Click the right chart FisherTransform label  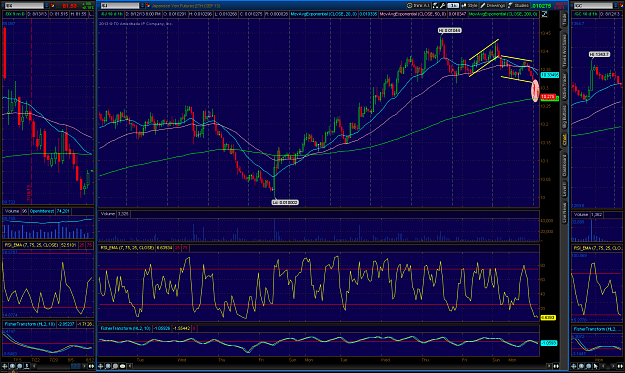598,329
